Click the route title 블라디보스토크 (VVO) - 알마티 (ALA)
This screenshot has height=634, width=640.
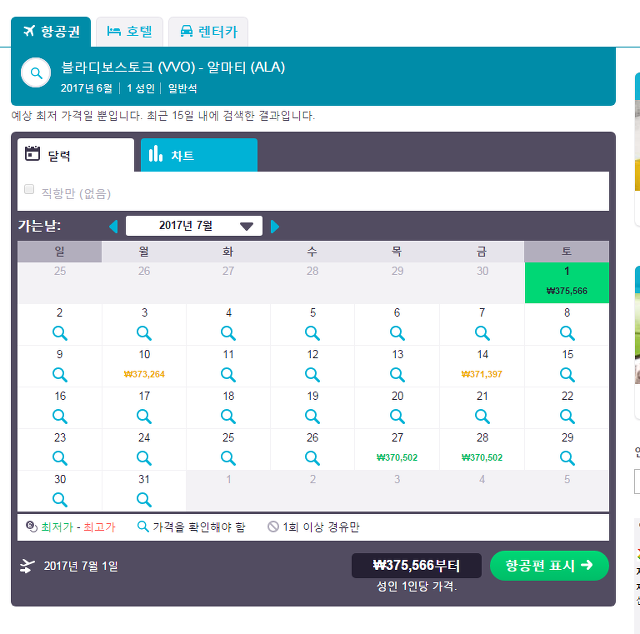[173, 67]
